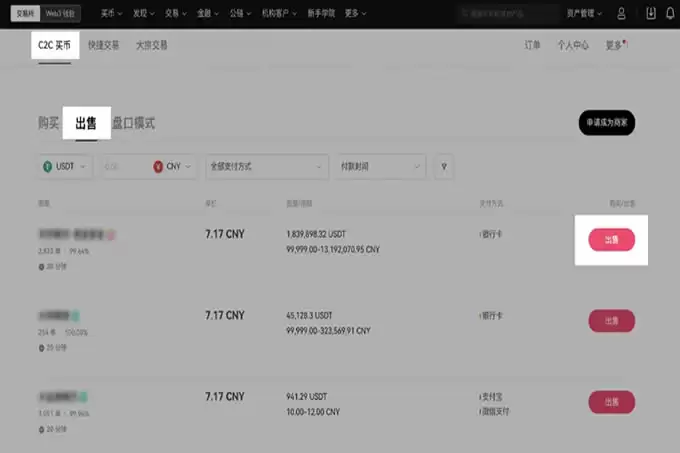680x453 pixels.
Task: Open the USDT coin dropdown
Action: pyautogui.click(x=65, y=166)
